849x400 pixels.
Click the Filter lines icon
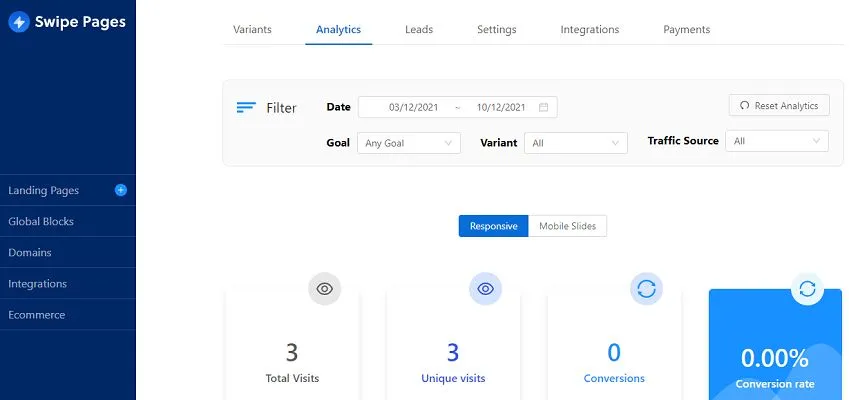coord(246,107)
